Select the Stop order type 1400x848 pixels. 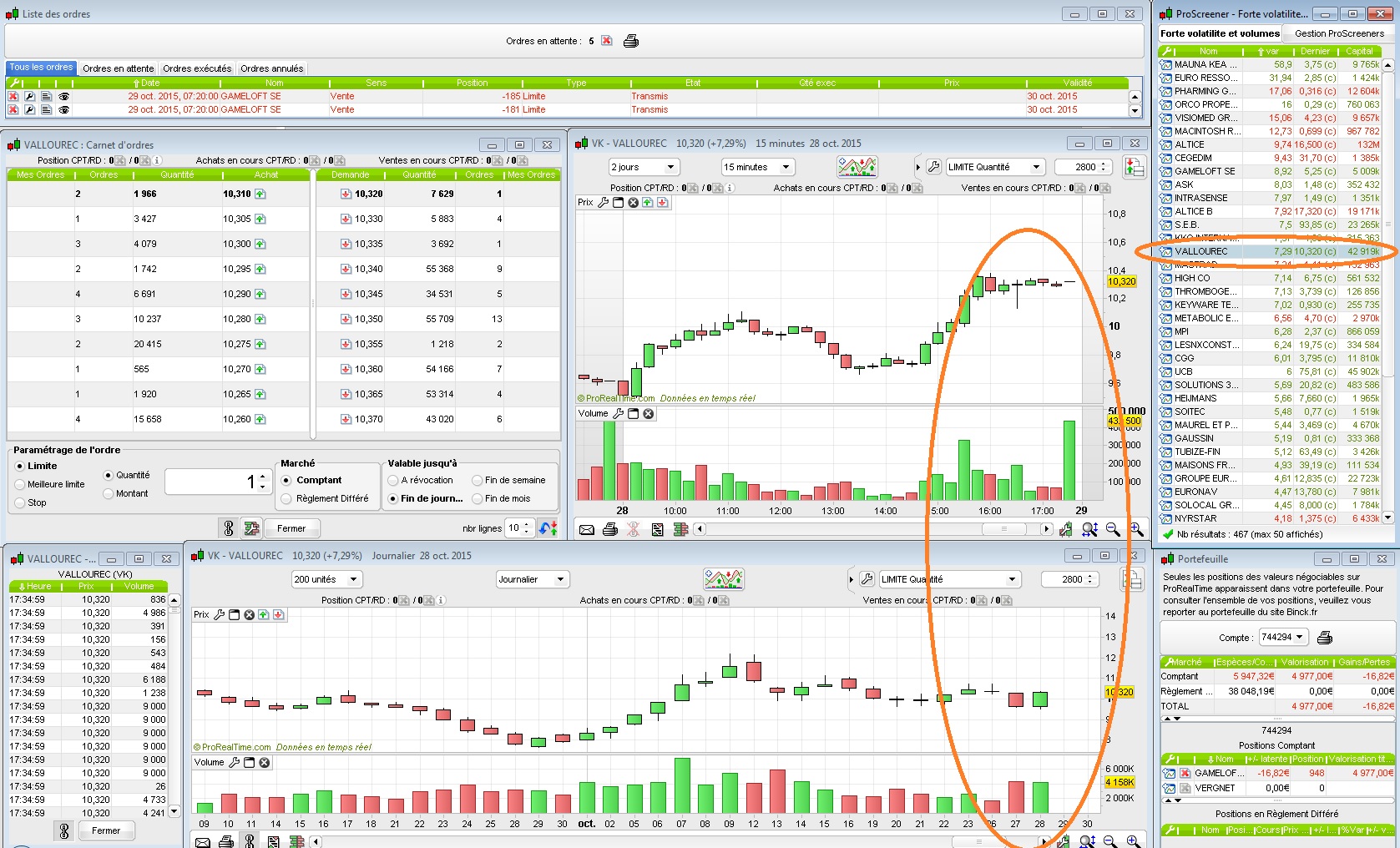point(21,502)
